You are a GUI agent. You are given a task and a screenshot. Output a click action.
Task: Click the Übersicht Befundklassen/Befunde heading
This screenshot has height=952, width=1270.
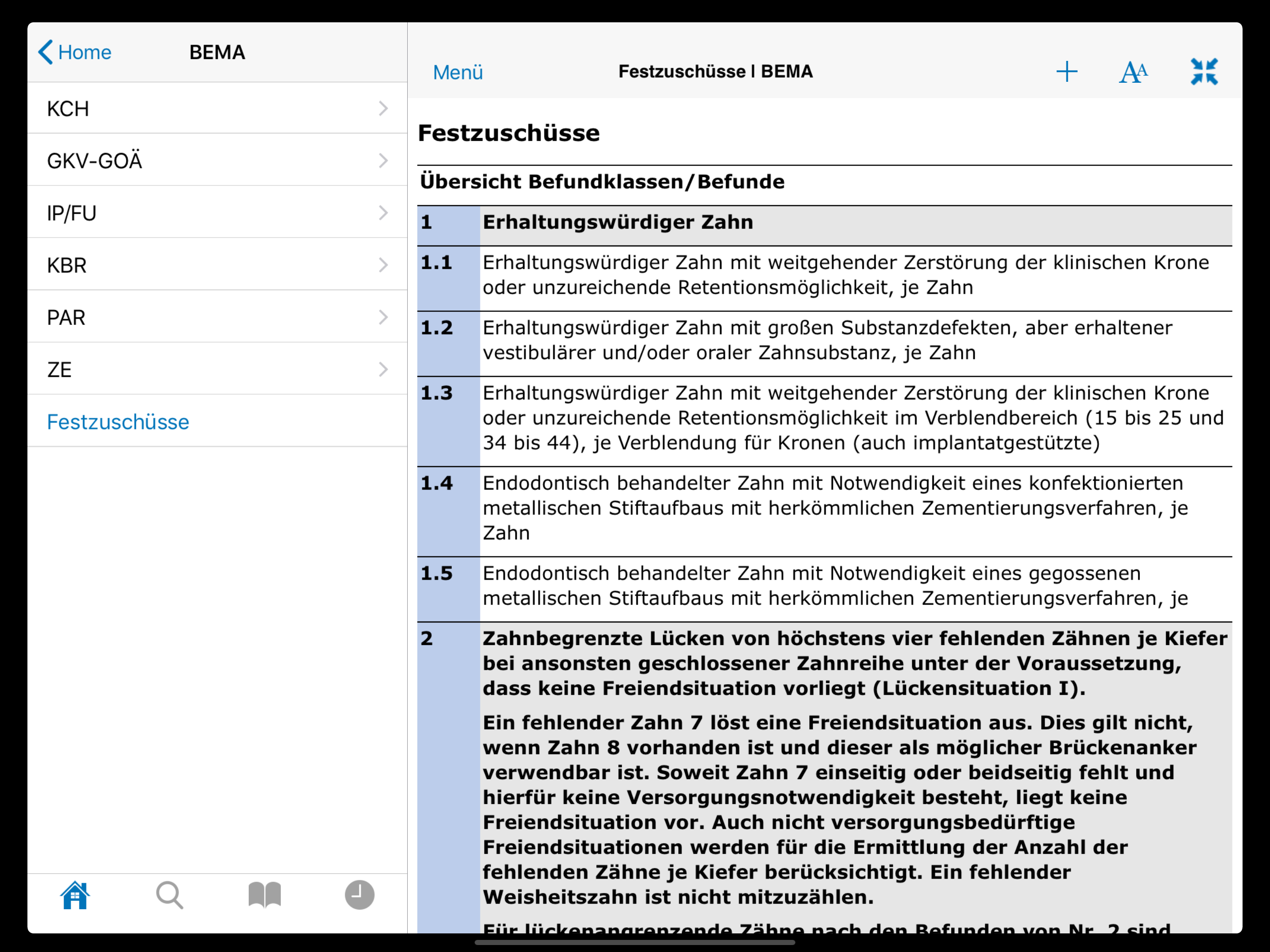(602, 181)
